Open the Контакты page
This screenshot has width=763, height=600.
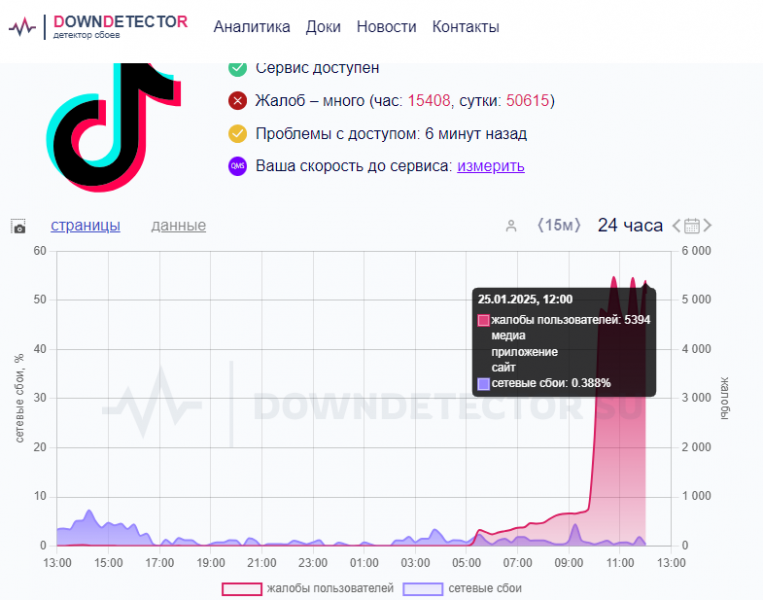click(x=466, y=27)
